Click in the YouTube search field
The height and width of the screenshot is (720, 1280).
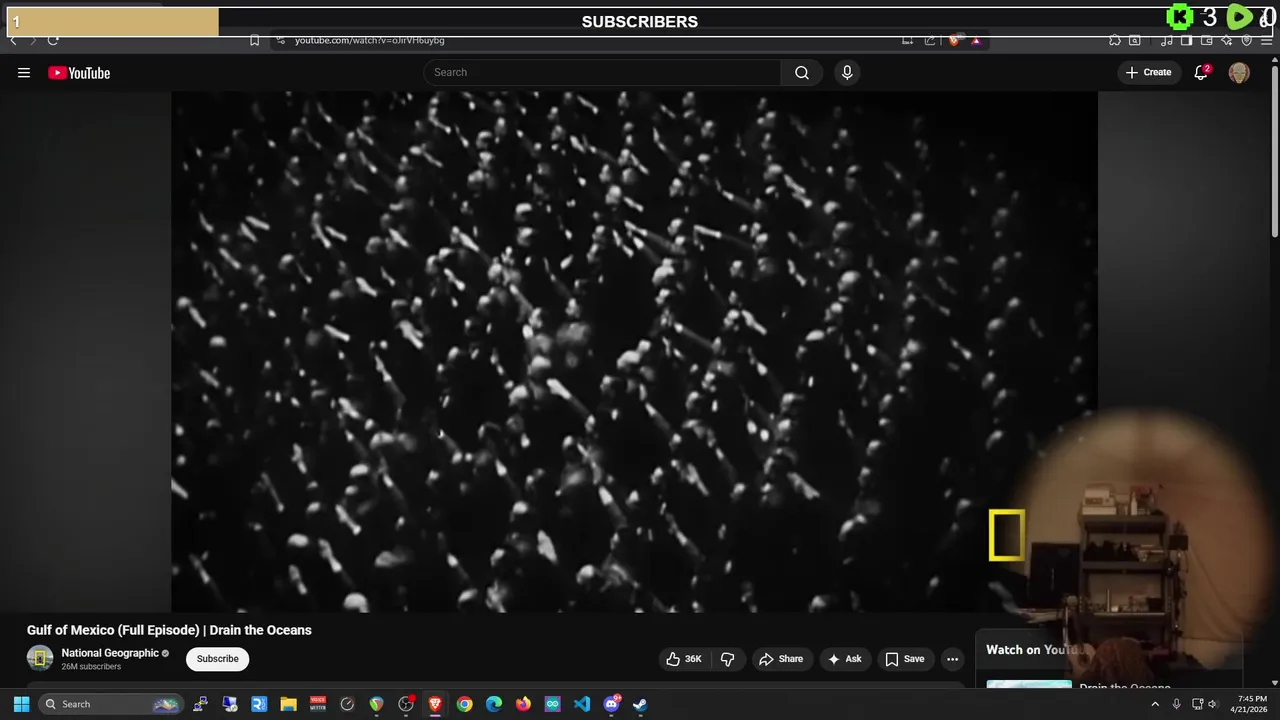pyautogui.click(x=602, y=72)
